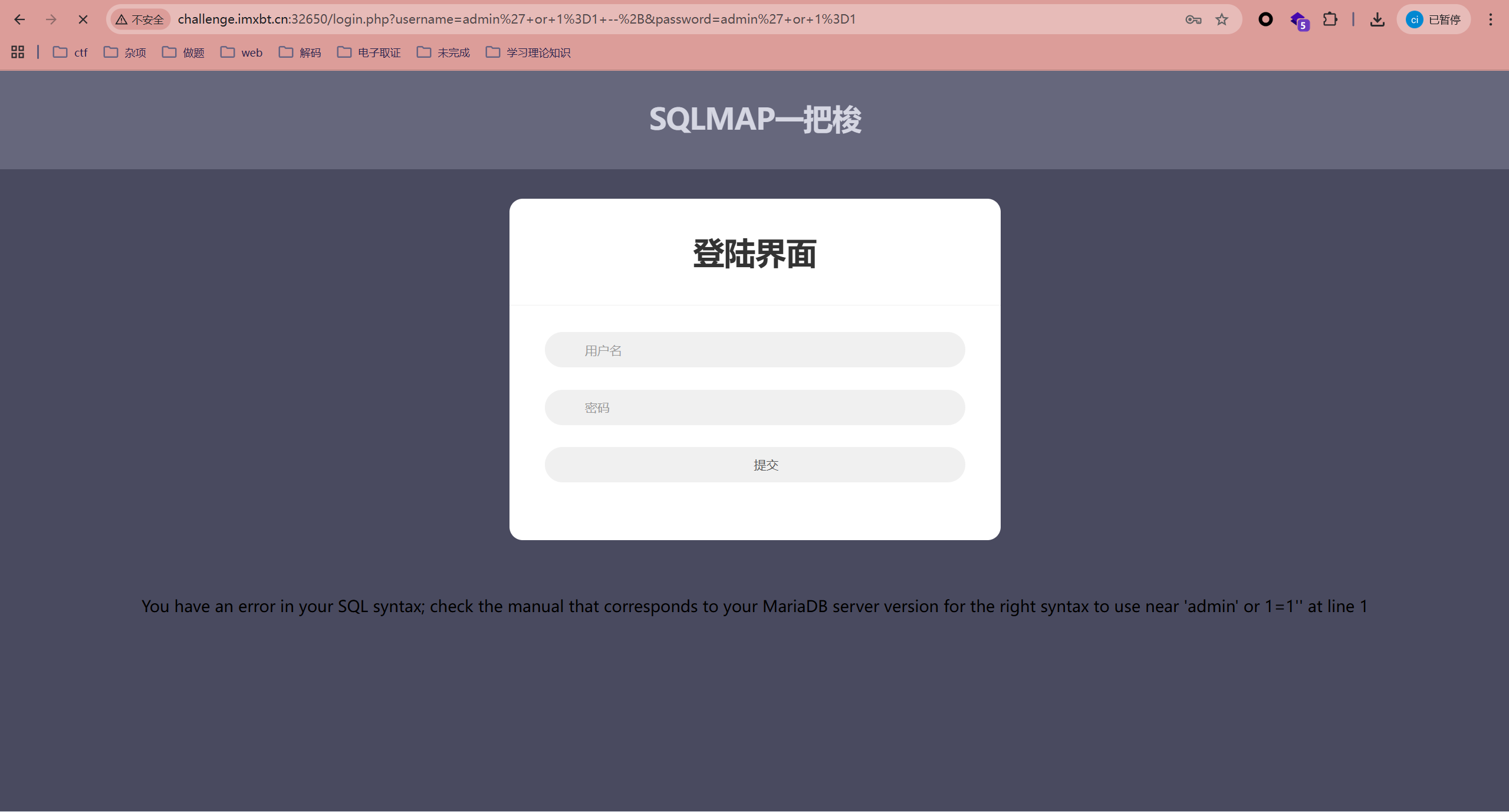This screenshot has width=1509, height=812.
Task: Open the 电子取证 bookmark folder
Action: coord(369,52)
